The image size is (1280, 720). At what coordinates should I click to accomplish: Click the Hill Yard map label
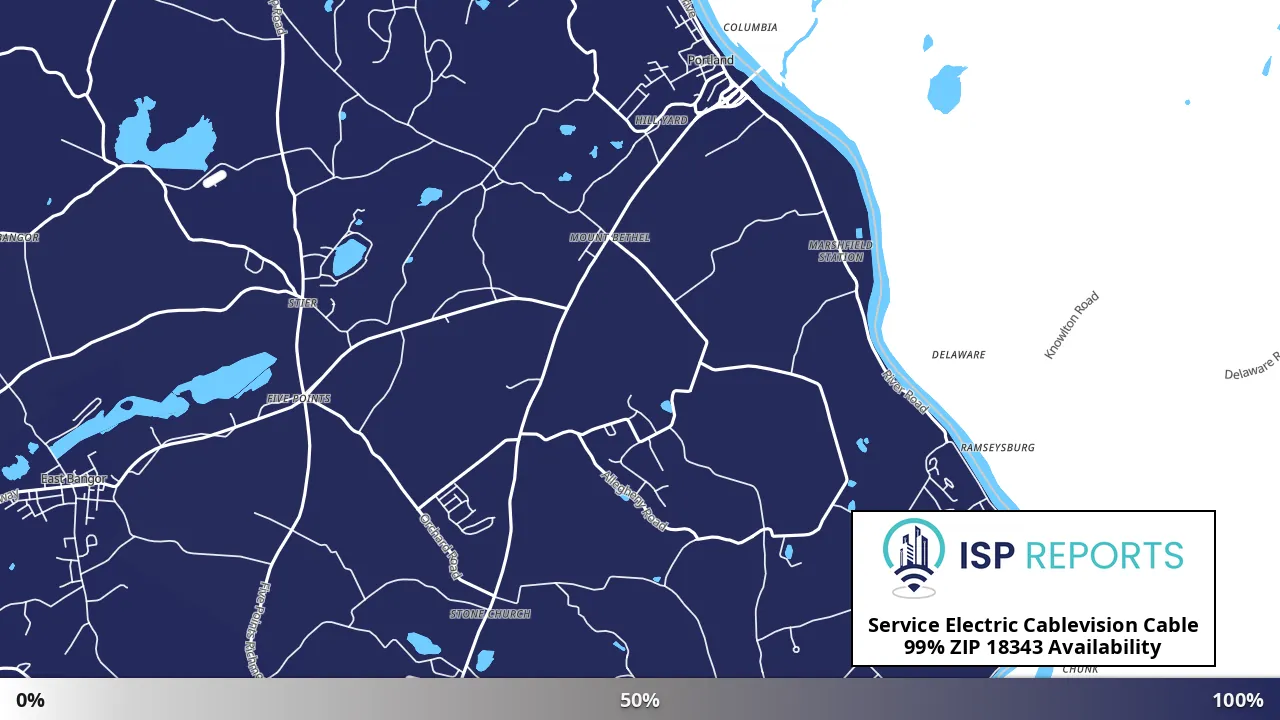(662, 121)
